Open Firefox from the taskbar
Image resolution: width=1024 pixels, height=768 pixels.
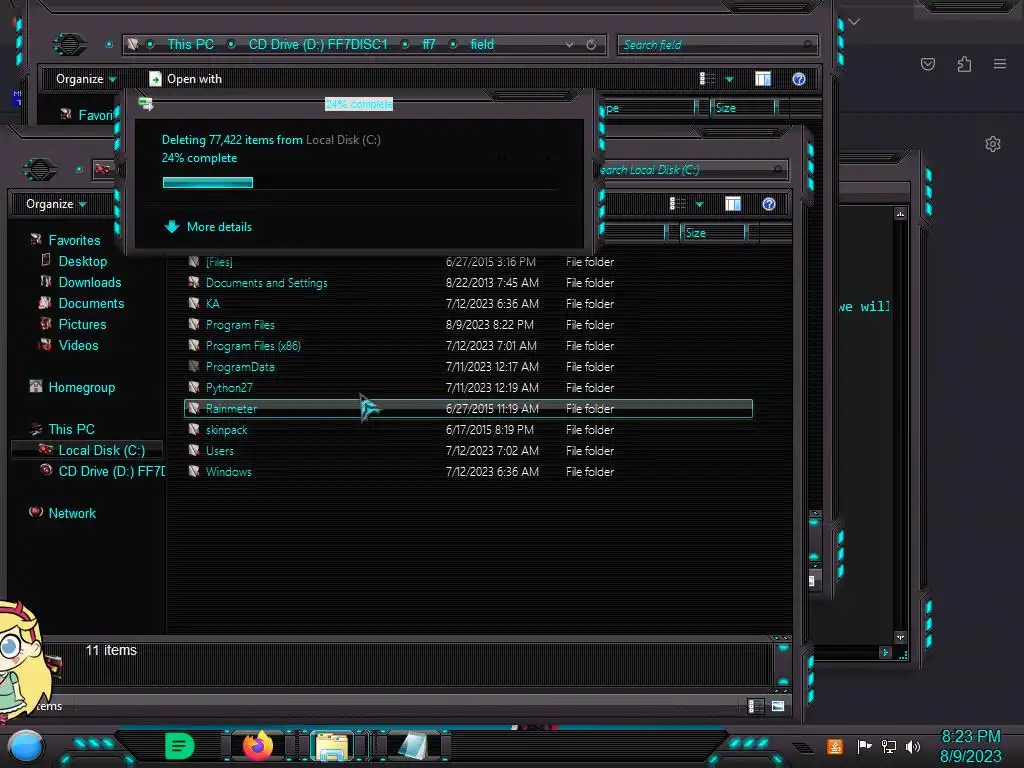258,746
